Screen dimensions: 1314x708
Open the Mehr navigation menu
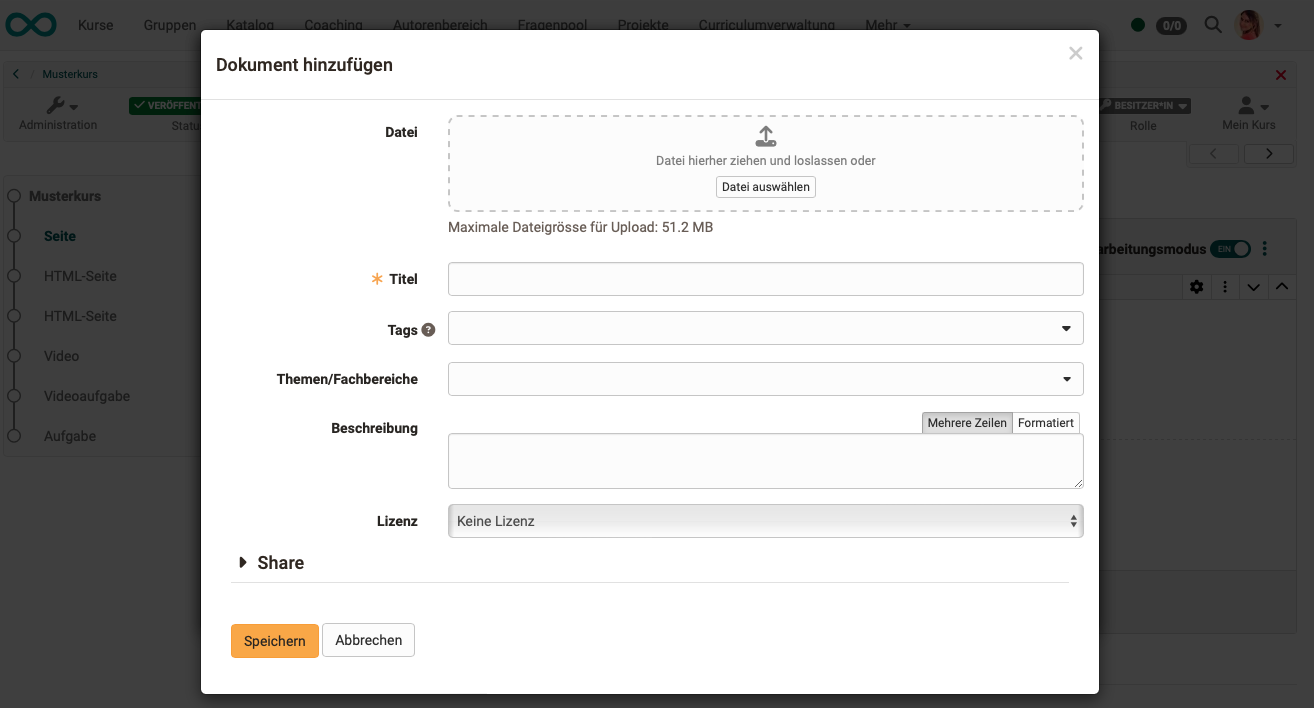pos(887,25)
